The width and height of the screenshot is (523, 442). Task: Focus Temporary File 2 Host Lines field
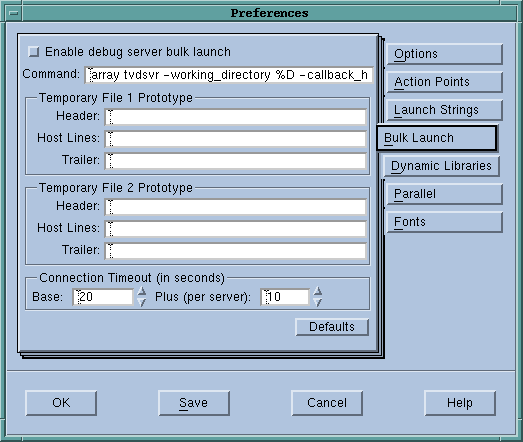point(236,229)
